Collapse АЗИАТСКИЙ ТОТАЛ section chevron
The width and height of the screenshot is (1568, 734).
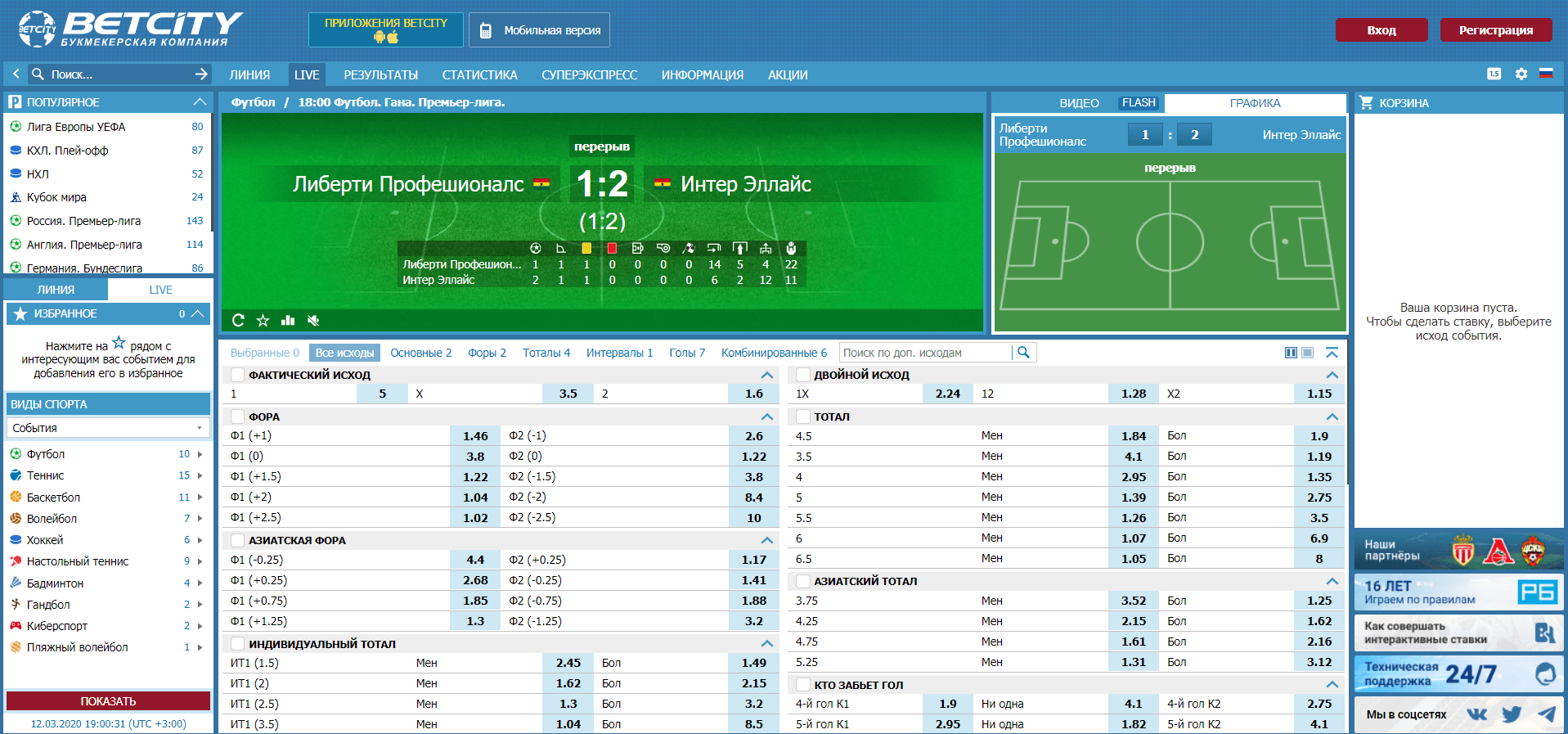1332,581
